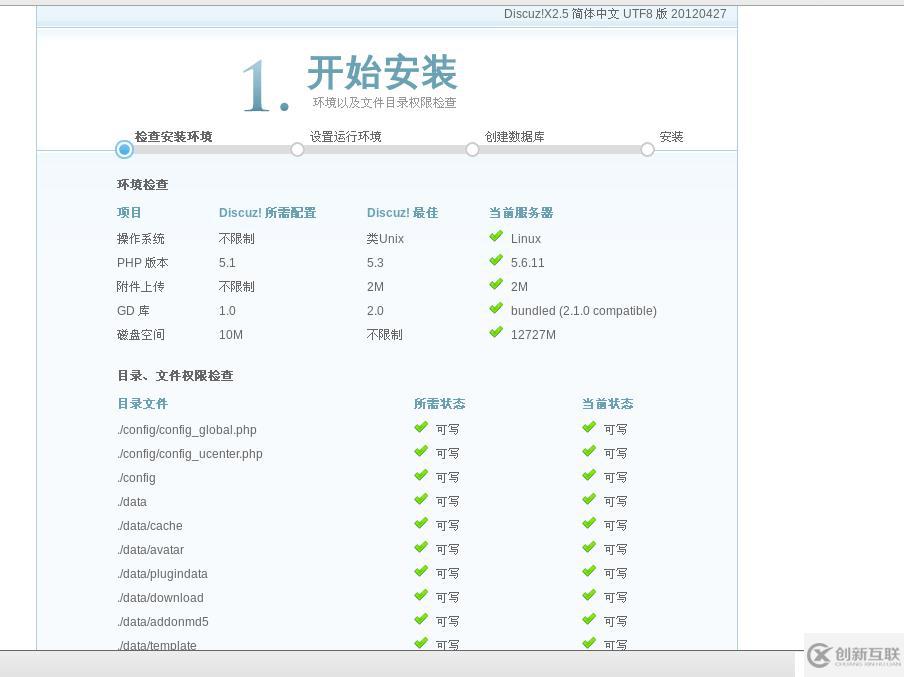Select the 安装 step label
This screenshot has height=677, width=904.
pos(671,137)
